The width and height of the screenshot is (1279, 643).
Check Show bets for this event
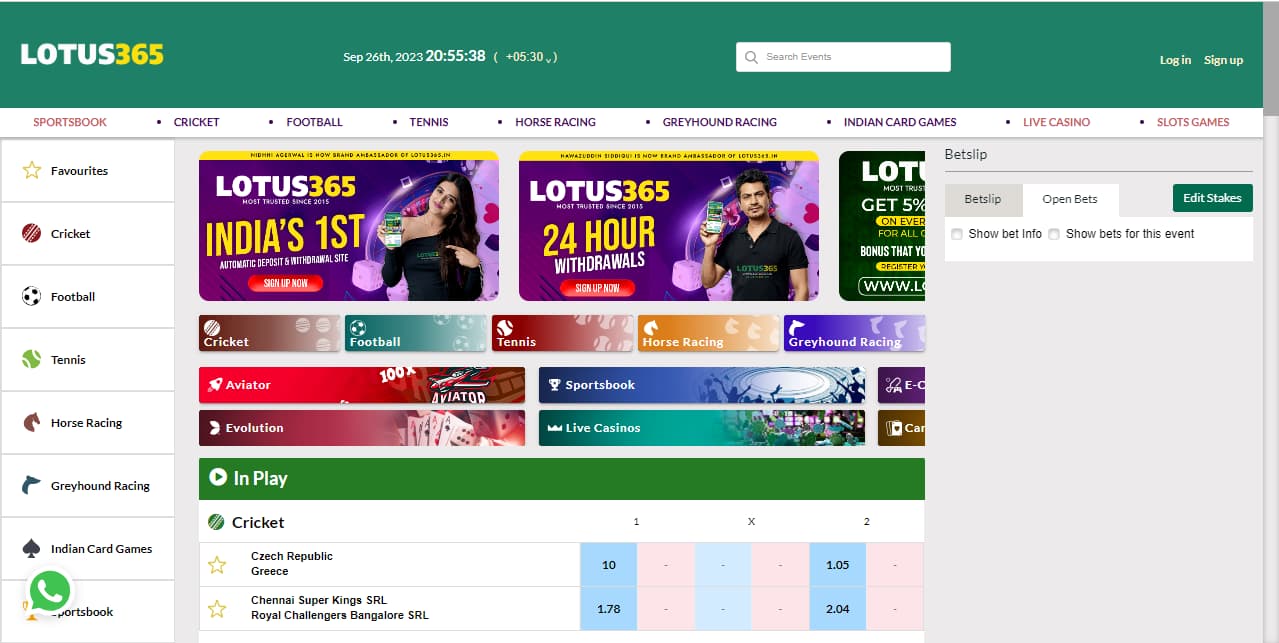point(1054,234)
